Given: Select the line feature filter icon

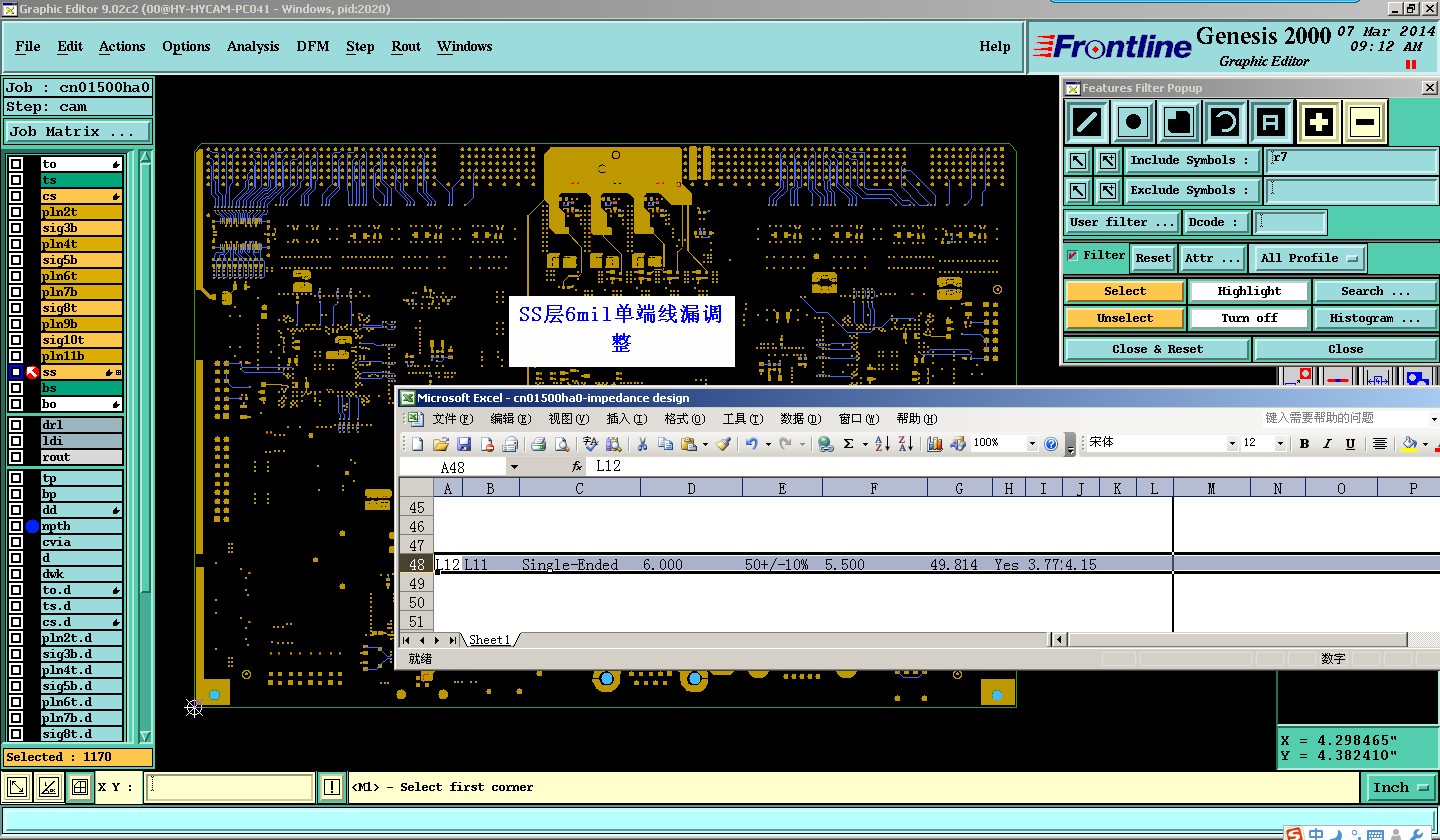Looking at the screenshot, I should (1087, 123).
